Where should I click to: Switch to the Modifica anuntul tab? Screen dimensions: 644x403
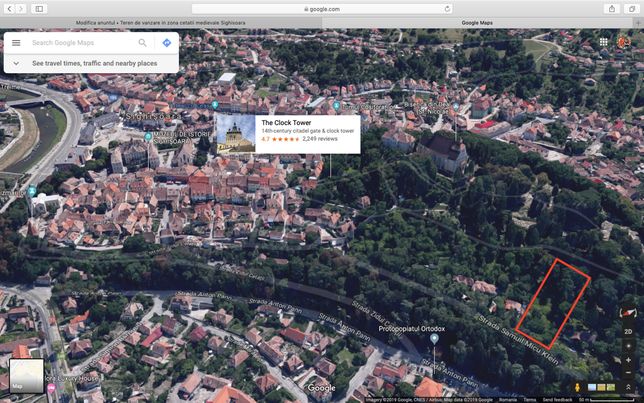coord(161,23)
